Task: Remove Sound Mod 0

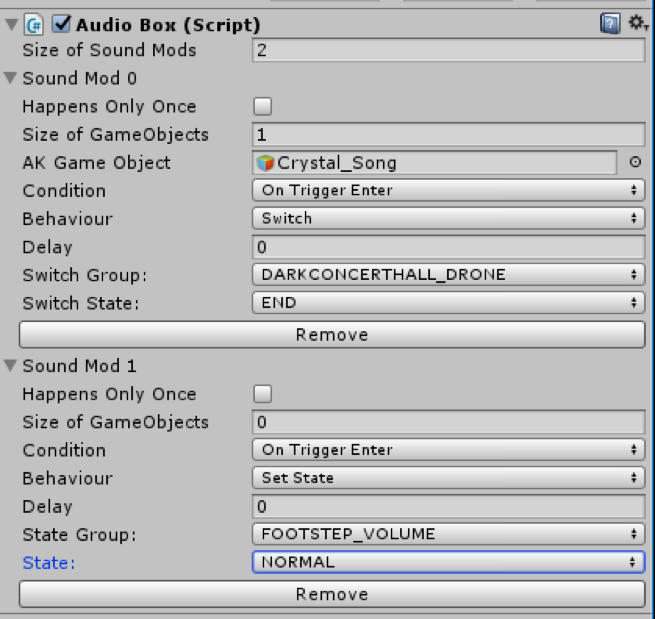Action: pyautogui.click(x=332, y=335)
